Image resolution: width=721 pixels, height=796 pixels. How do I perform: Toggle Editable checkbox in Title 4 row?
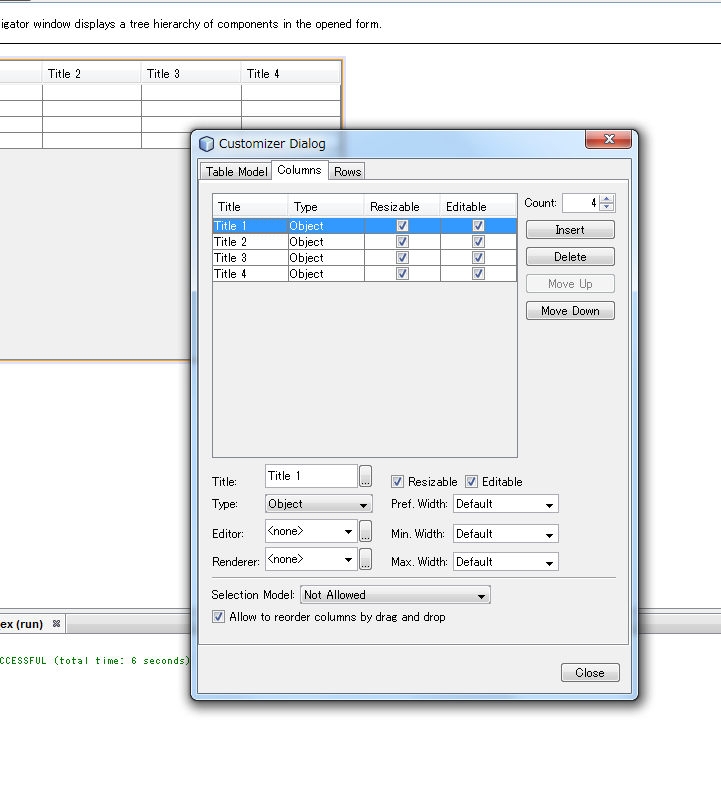coord(478,274)
